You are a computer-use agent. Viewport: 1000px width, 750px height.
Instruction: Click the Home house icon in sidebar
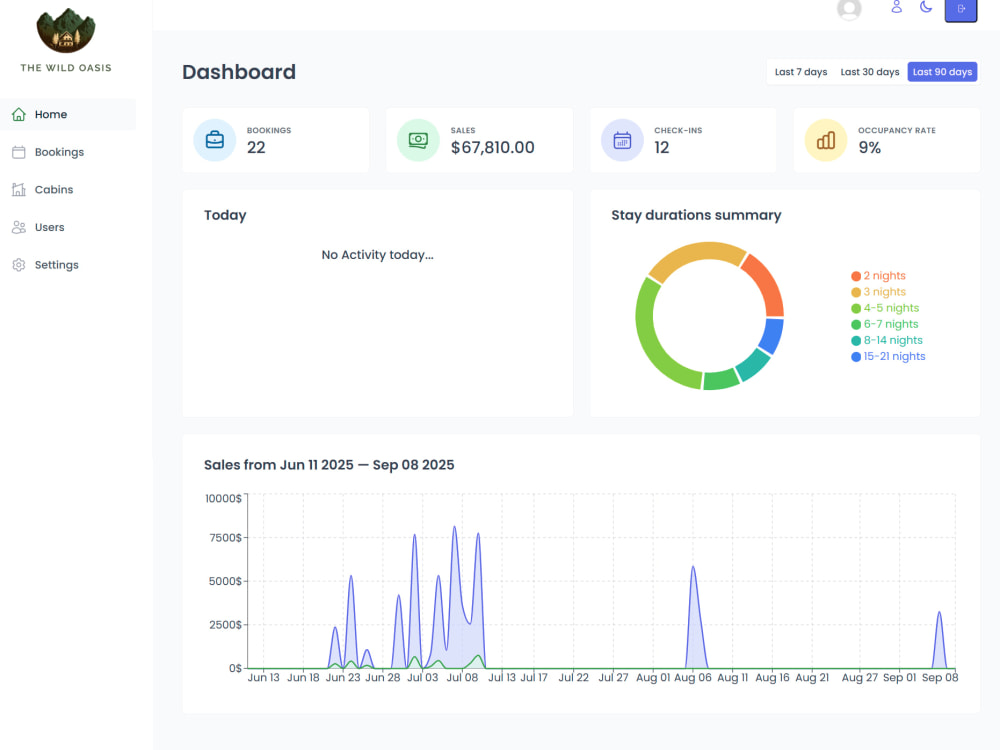[x=19, y=114]
